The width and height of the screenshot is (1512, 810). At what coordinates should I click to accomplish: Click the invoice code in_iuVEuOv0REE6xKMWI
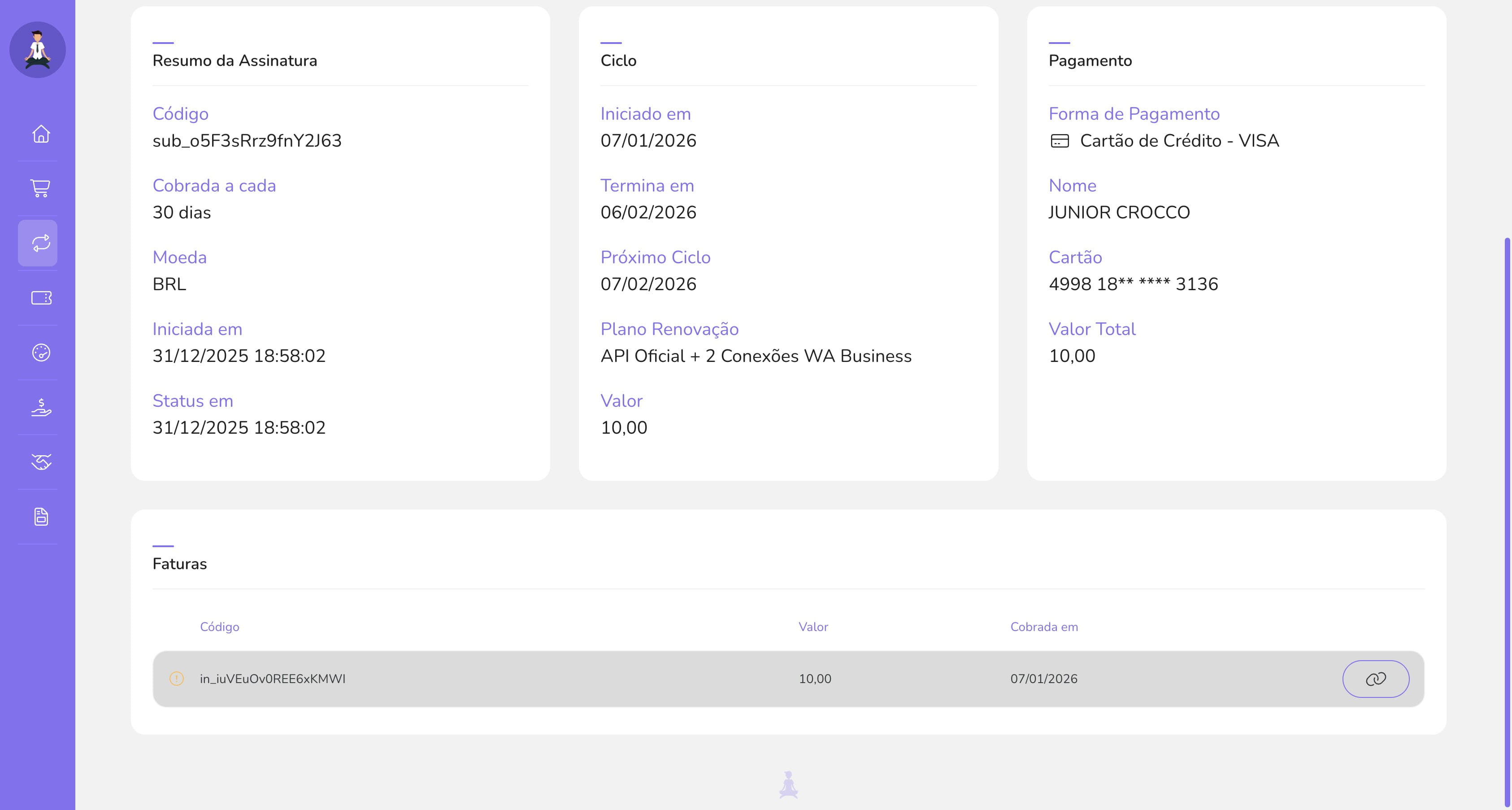click(272, 679)
